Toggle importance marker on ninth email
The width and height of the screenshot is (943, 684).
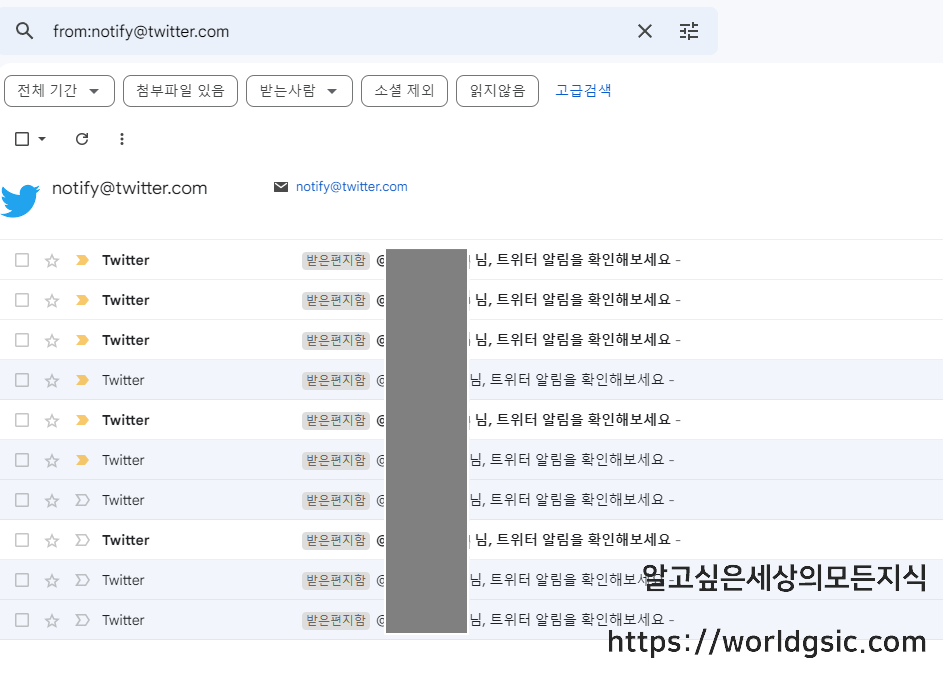pyautogui.click(x=82, y=580)
